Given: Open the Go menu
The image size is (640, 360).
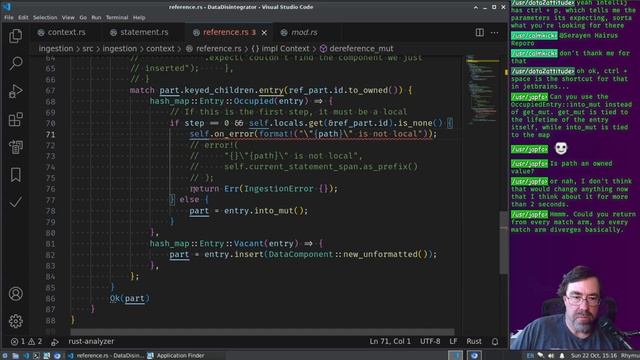Looking at the screenshot, I should click(x=83, y=18).
